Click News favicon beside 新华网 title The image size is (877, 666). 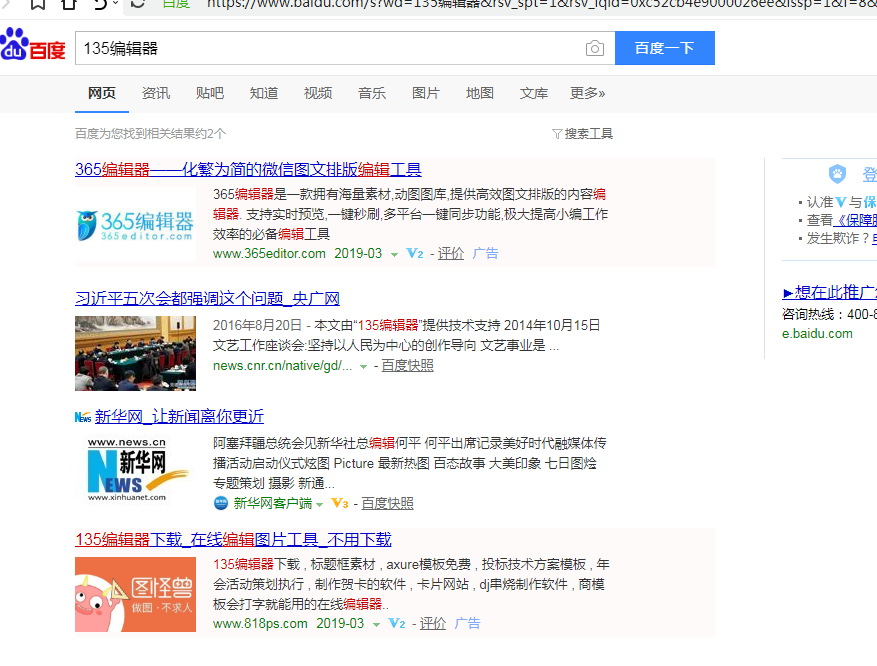pyautogui.click(x=83, y=417)
